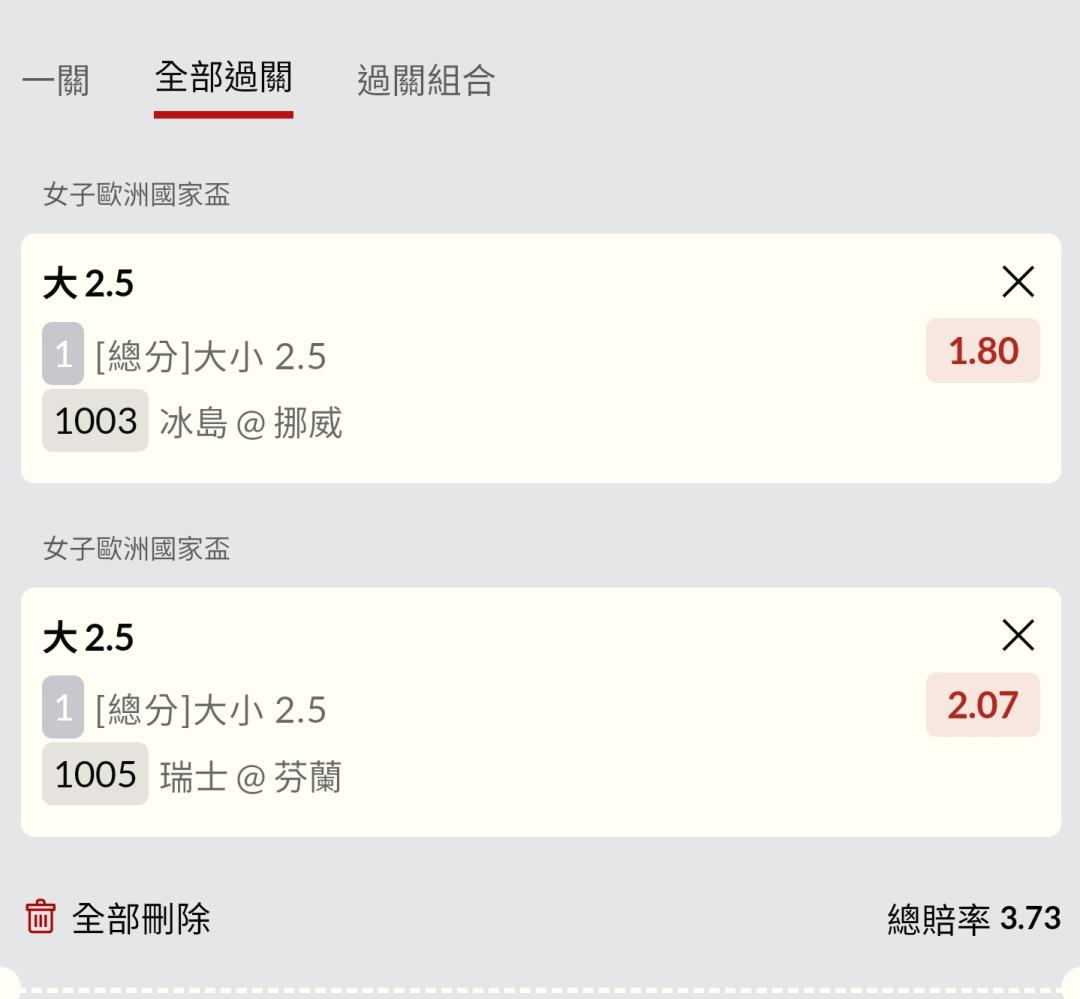Click the red trash can icon
1080x999 pixels.
pos(41,917)
